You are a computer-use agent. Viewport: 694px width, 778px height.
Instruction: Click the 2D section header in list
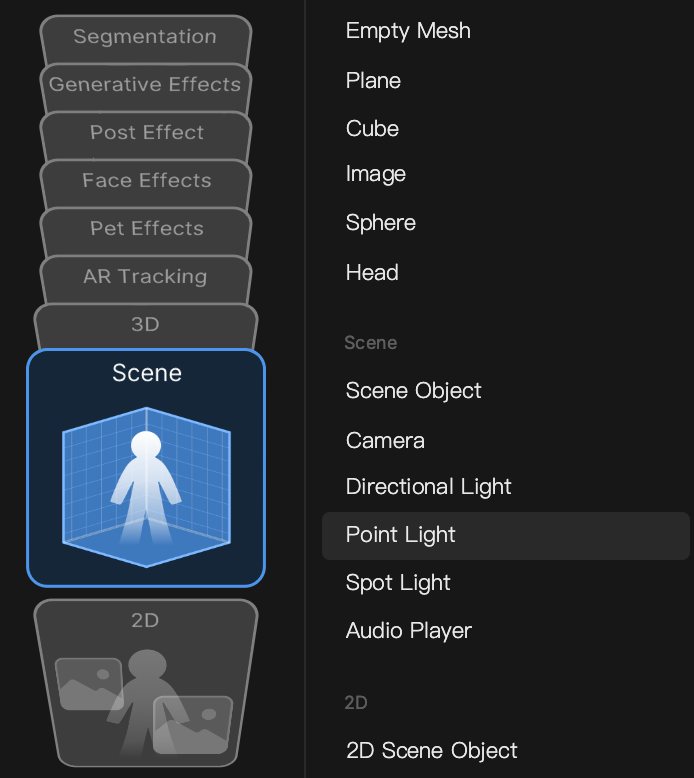pos(356,703)
